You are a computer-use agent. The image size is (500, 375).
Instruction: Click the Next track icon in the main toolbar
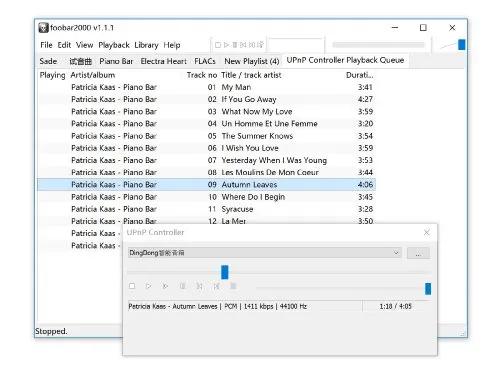(x=252, y=45)
